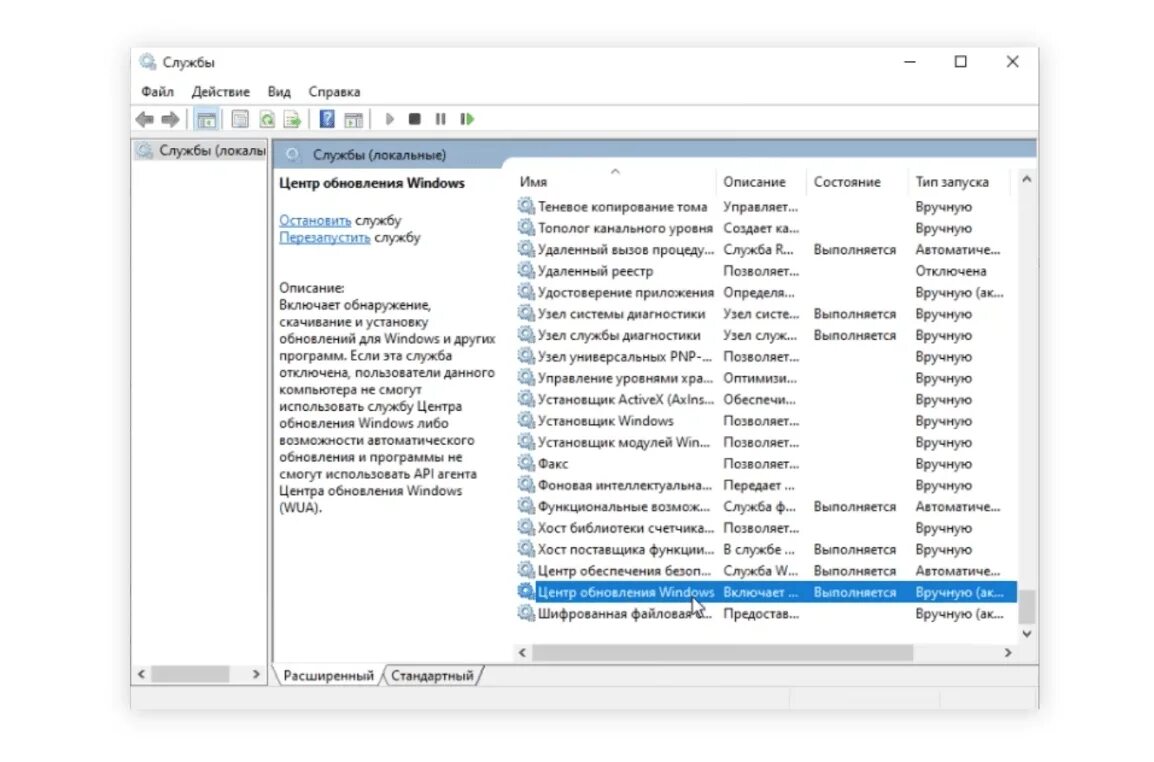Select the Фоновая интеллектуальная service name
This screenshot has height=762, width=1154.
pyautogui.click(x=625, y=484)
